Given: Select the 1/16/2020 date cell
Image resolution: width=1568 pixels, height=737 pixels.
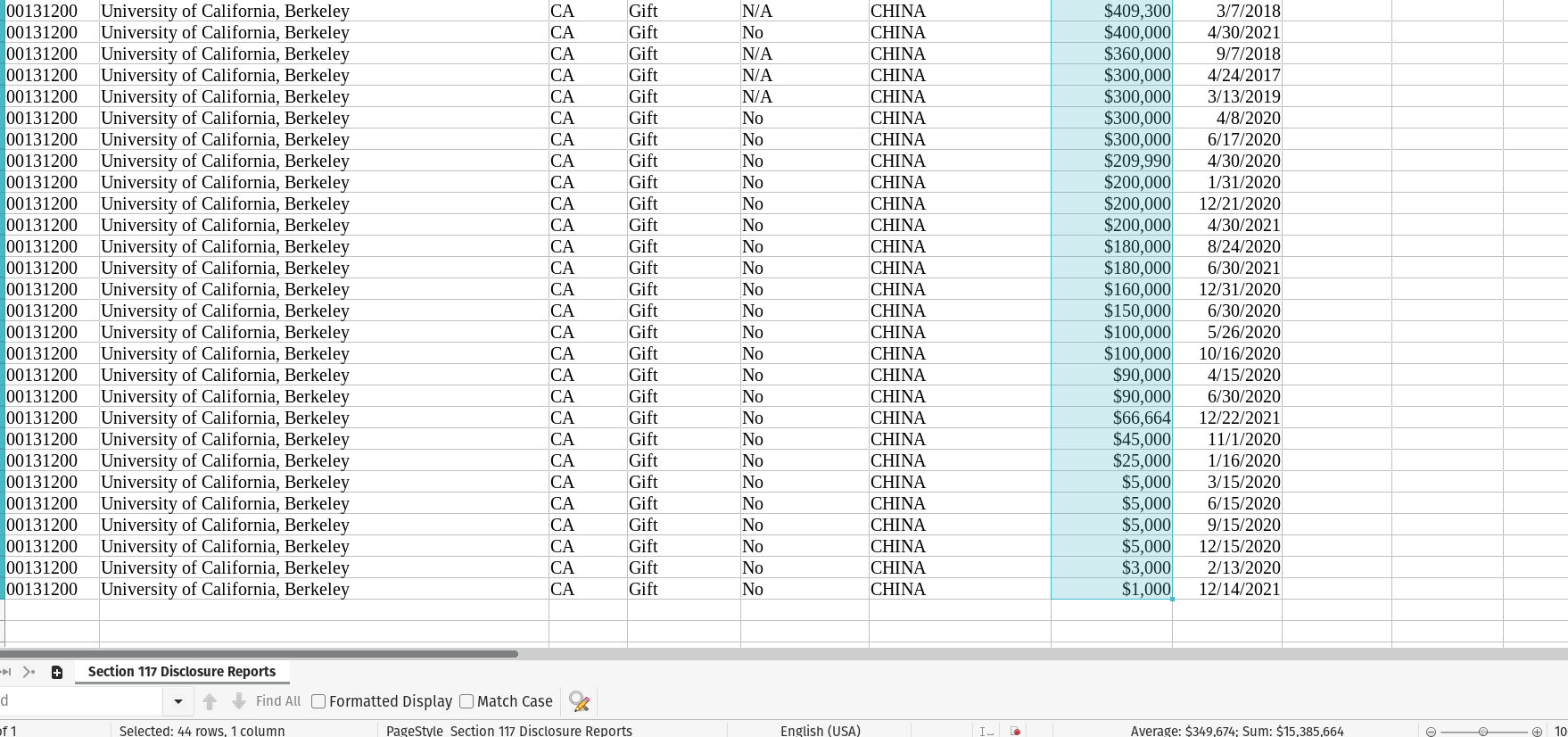Looking at the screenshot, I should pyautogui.click(x=1227, y=460).
